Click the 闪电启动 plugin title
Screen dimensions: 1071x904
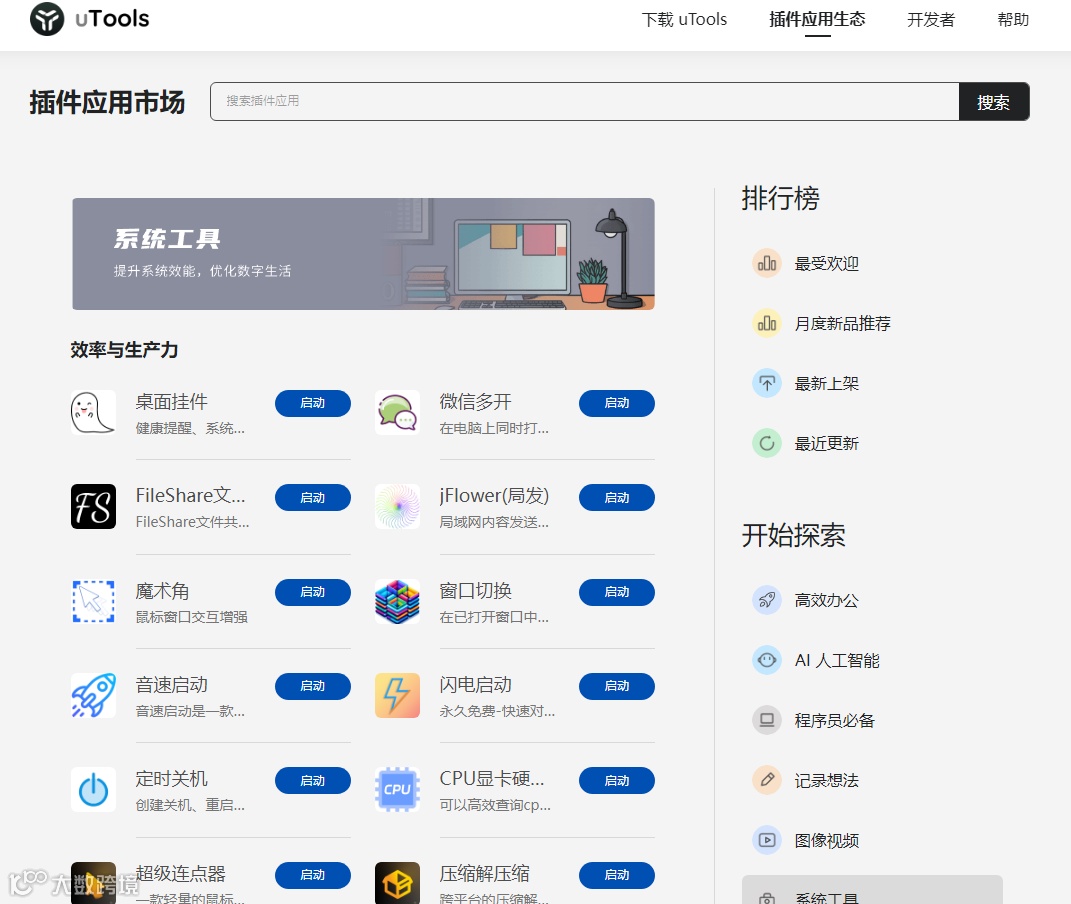point(475,685)
